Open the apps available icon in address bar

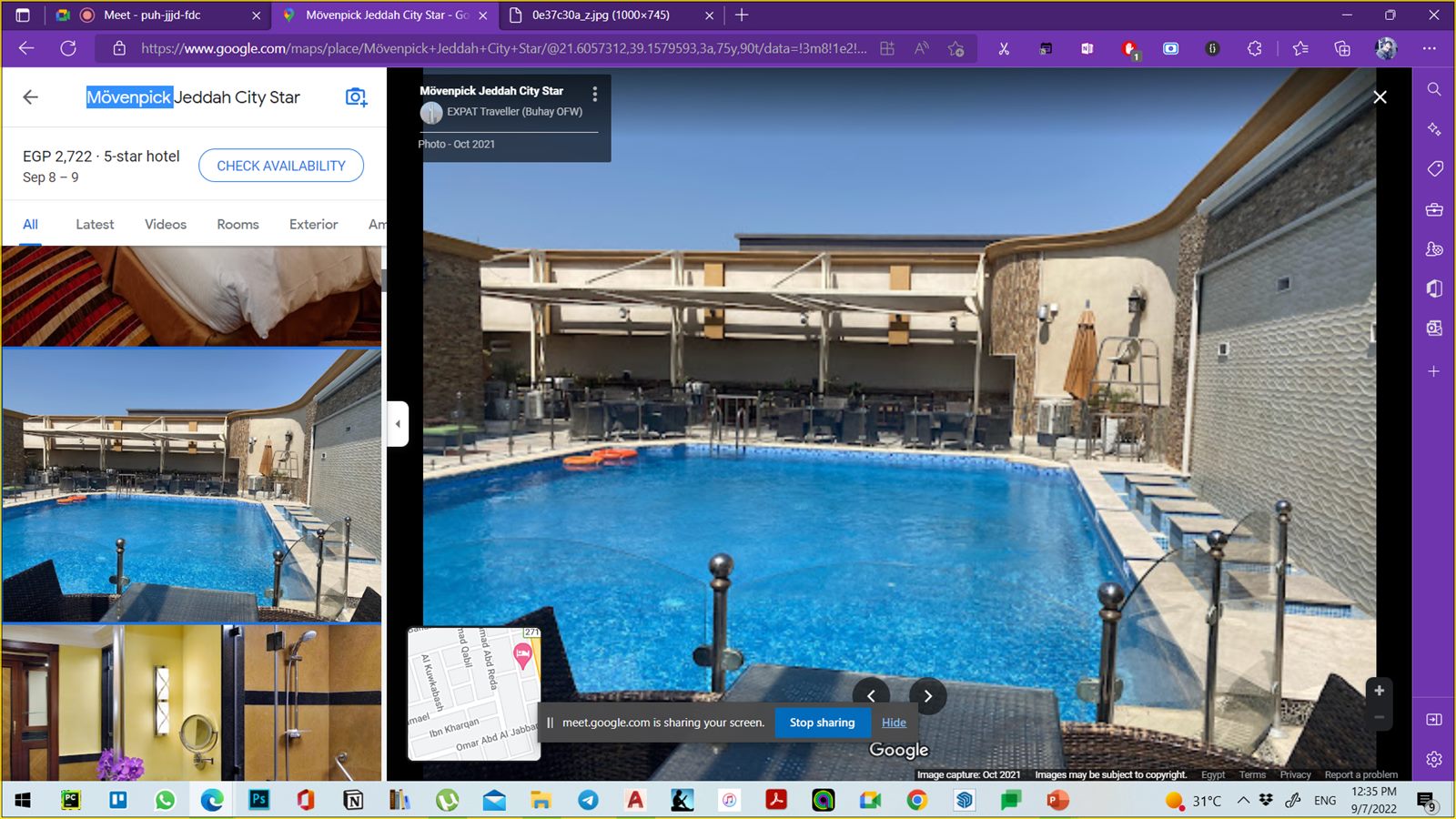(887, 48)
